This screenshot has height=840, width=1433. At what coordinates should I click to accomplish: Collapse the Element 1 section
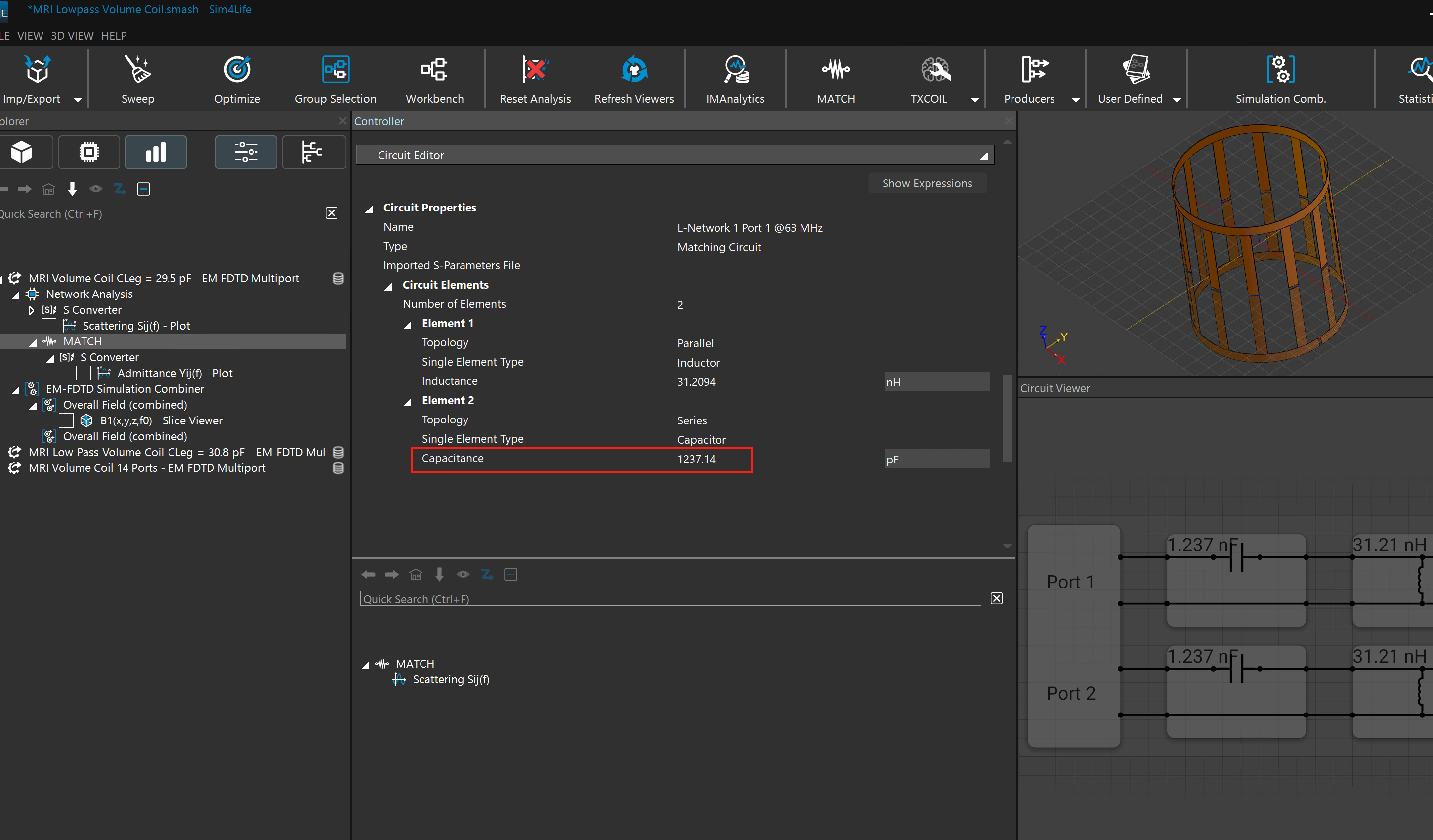408,325
